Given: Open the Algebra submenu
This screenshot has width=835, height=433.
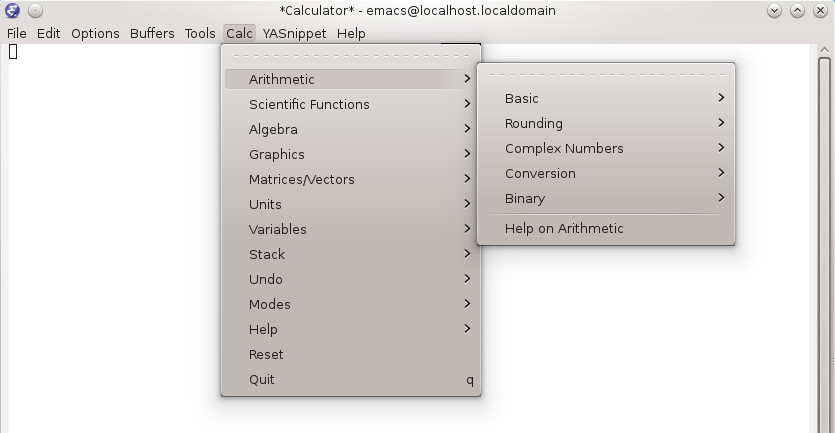Looking at the screenshot, I should click(x=273, y=129).
